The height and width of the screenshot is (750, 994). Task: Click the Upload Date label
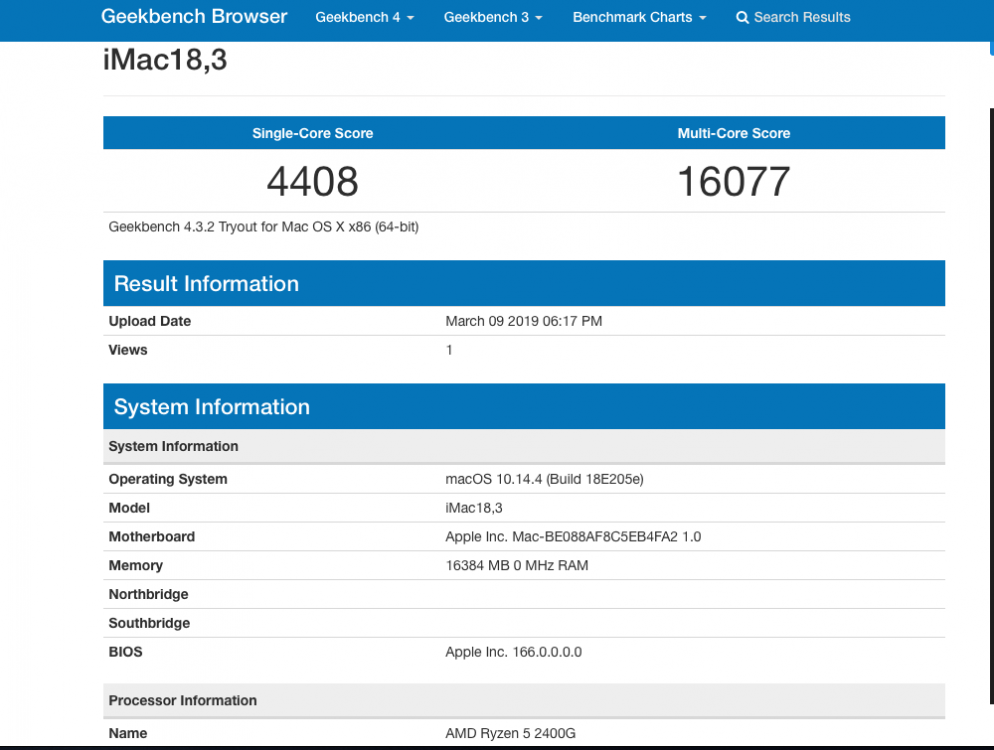[150, 321]
